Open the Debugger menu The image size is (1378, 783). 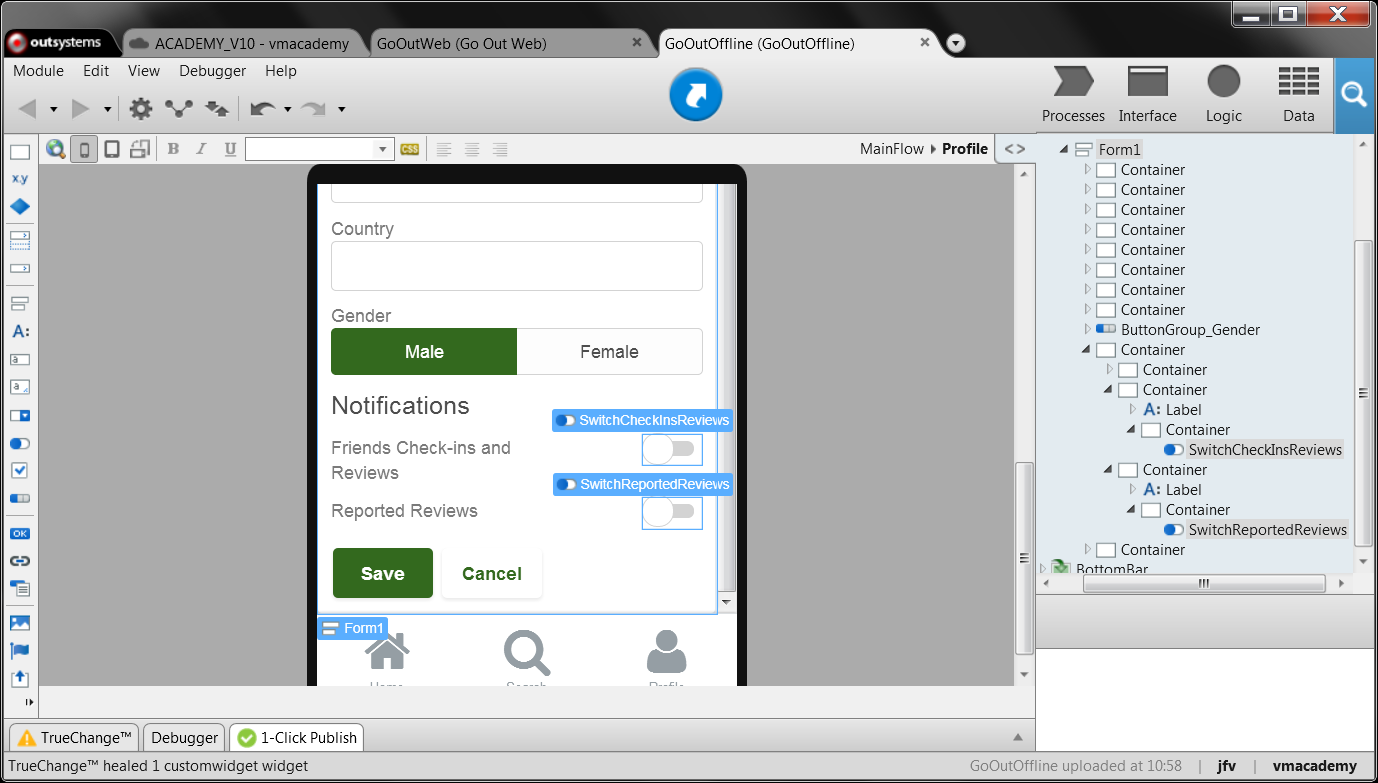(212, 71)
